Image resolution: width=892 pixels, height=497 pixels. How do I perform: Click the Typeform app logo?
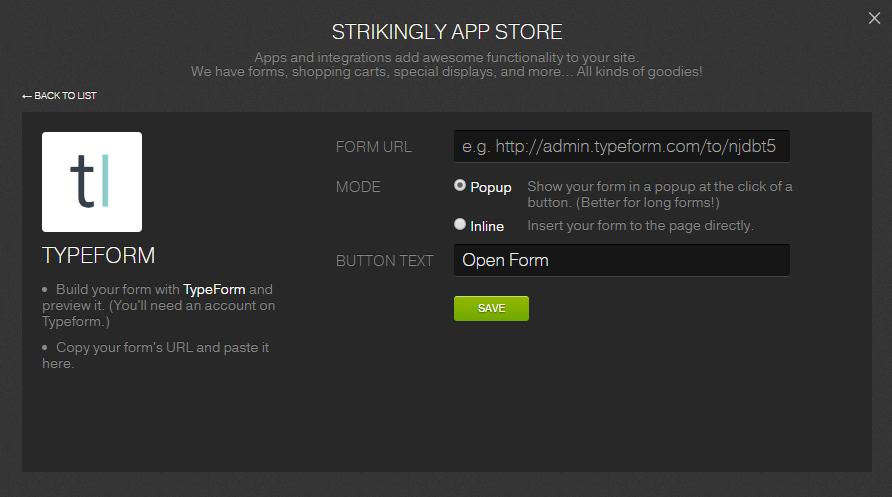coord(92,182)
